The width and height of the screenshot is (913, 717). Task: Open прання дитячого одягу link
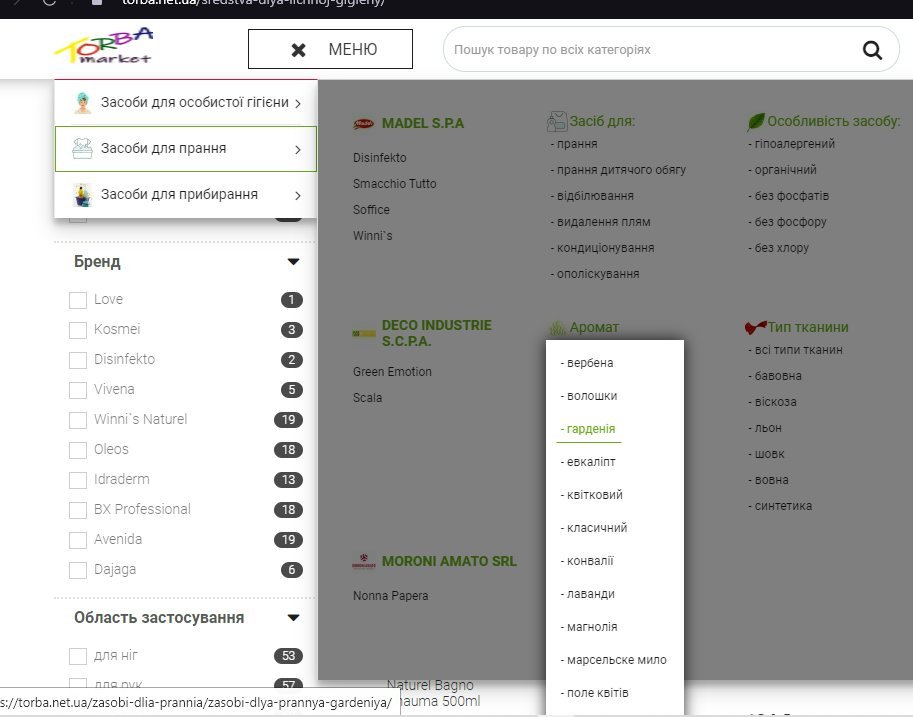[x=618, y=170]
